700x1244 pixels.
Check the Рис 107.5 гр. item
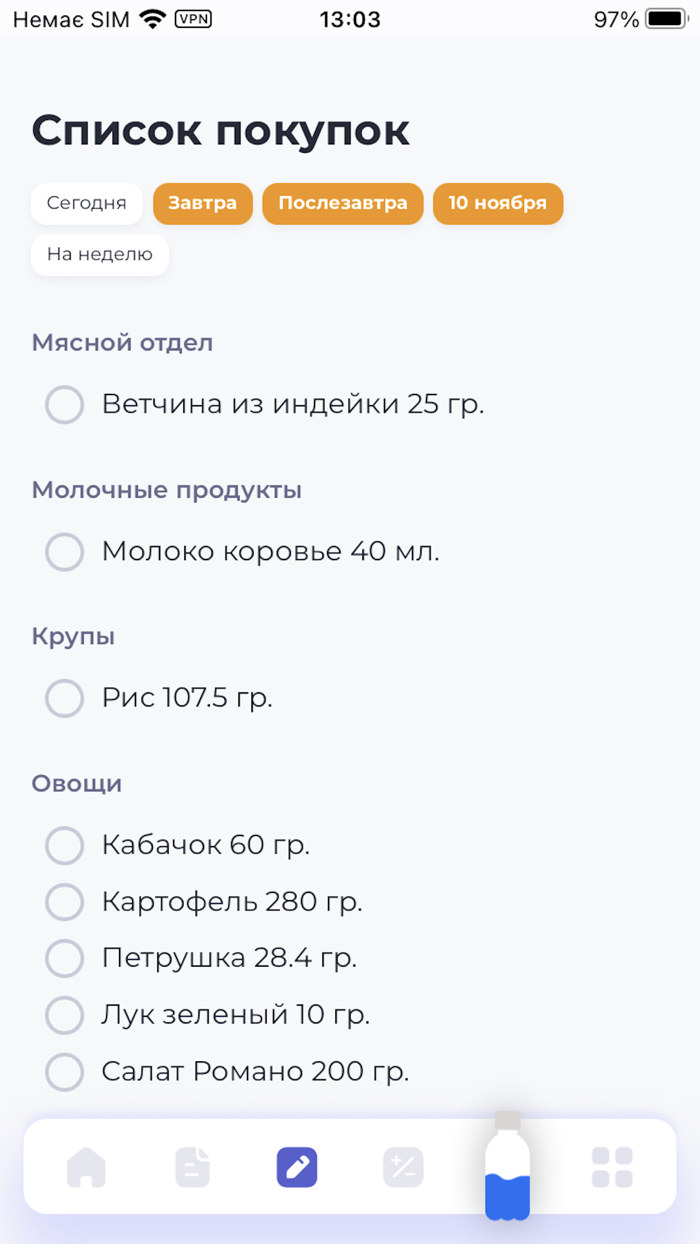[64, 698]
